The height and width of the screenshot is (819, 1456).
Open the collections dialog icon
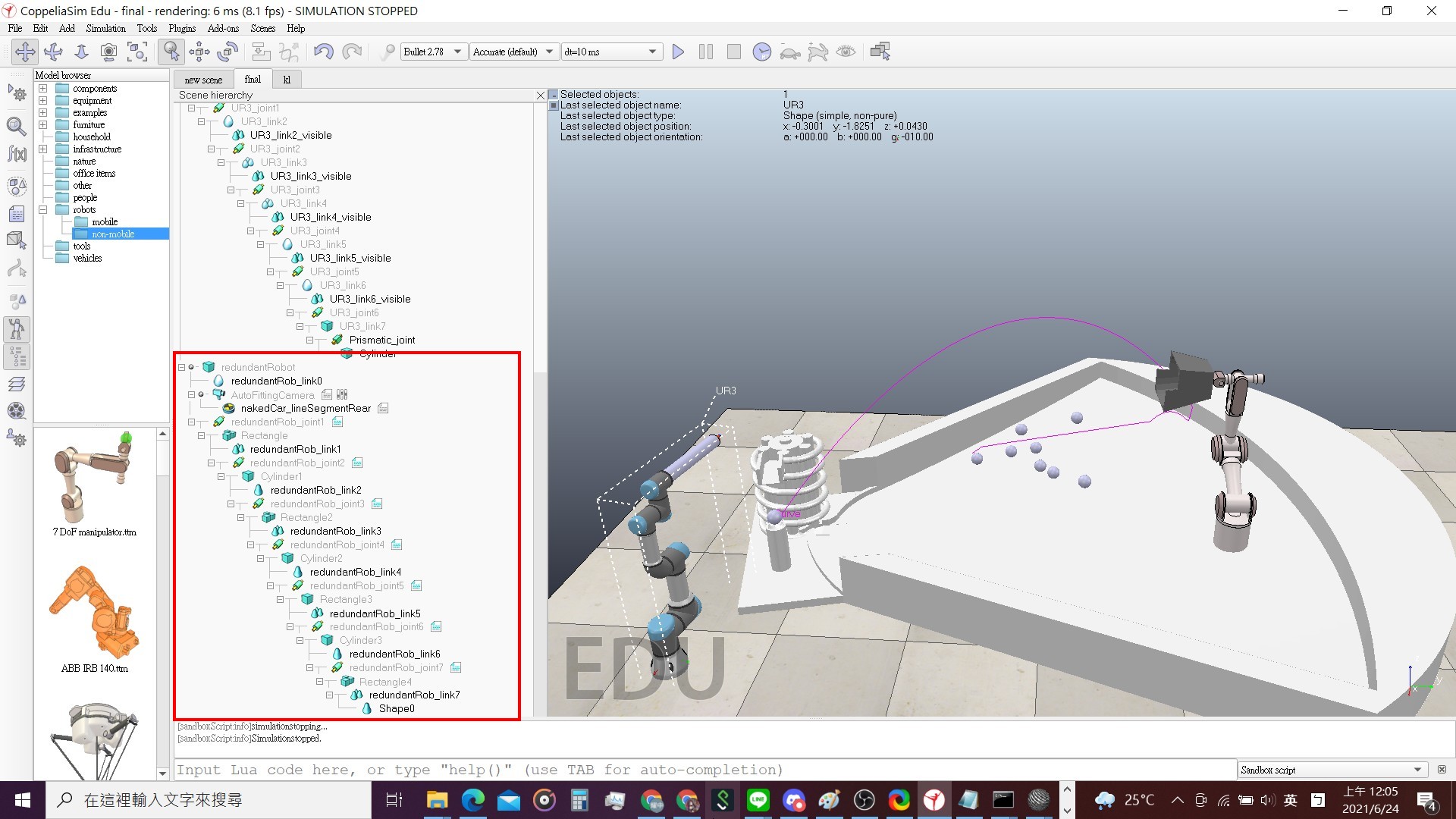point(17,187)
